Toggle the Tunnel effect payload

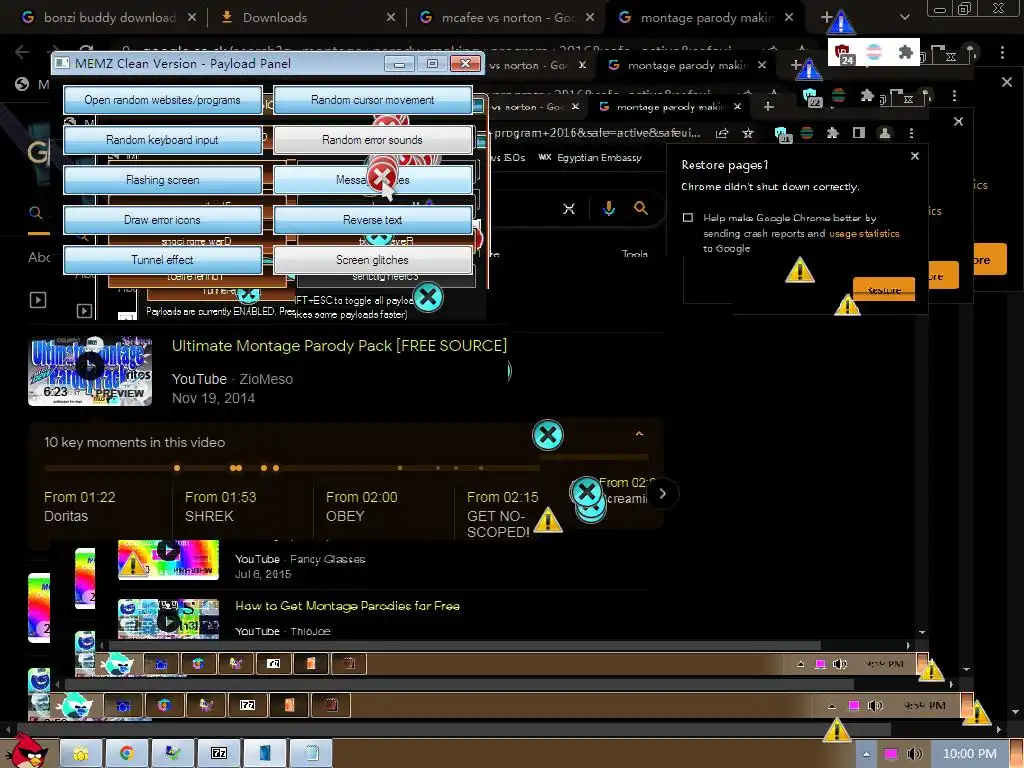point(163,260)
